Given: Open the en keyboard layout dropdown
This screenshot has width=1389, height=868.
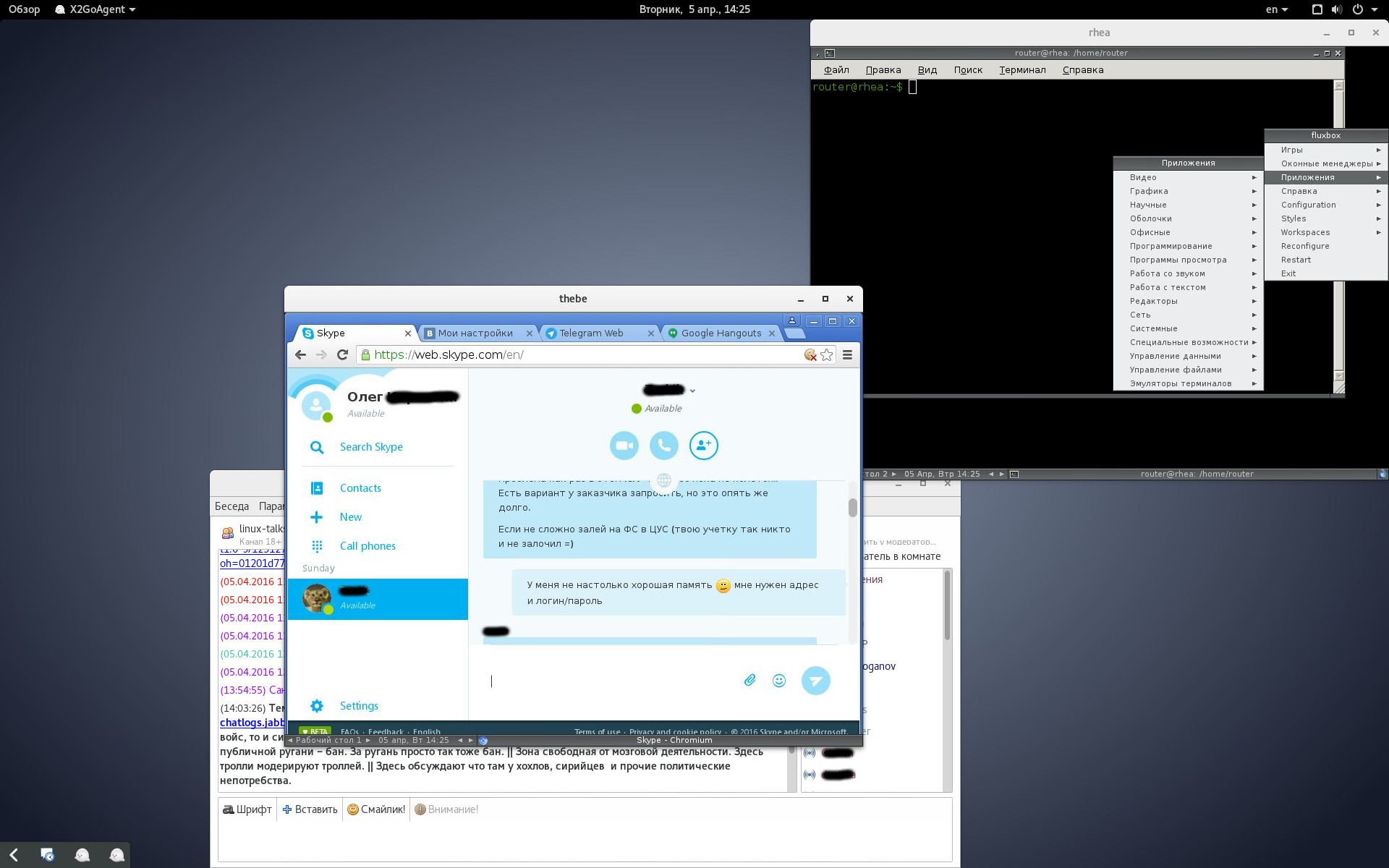Looking at the screenshot, I should coord(1277,9).
